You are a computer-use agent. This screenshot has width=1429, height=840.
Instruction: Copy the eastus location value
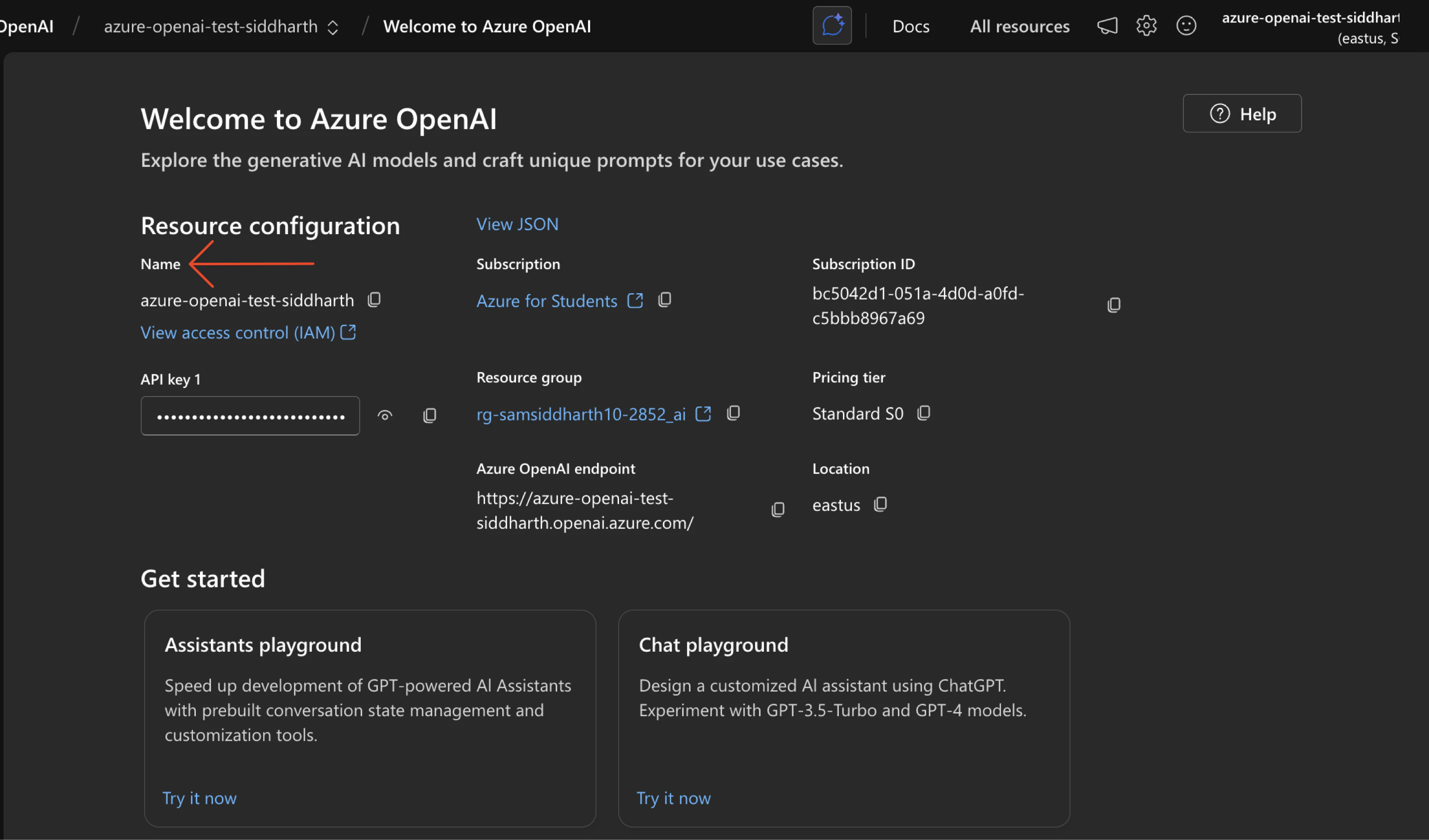point(881,504)
